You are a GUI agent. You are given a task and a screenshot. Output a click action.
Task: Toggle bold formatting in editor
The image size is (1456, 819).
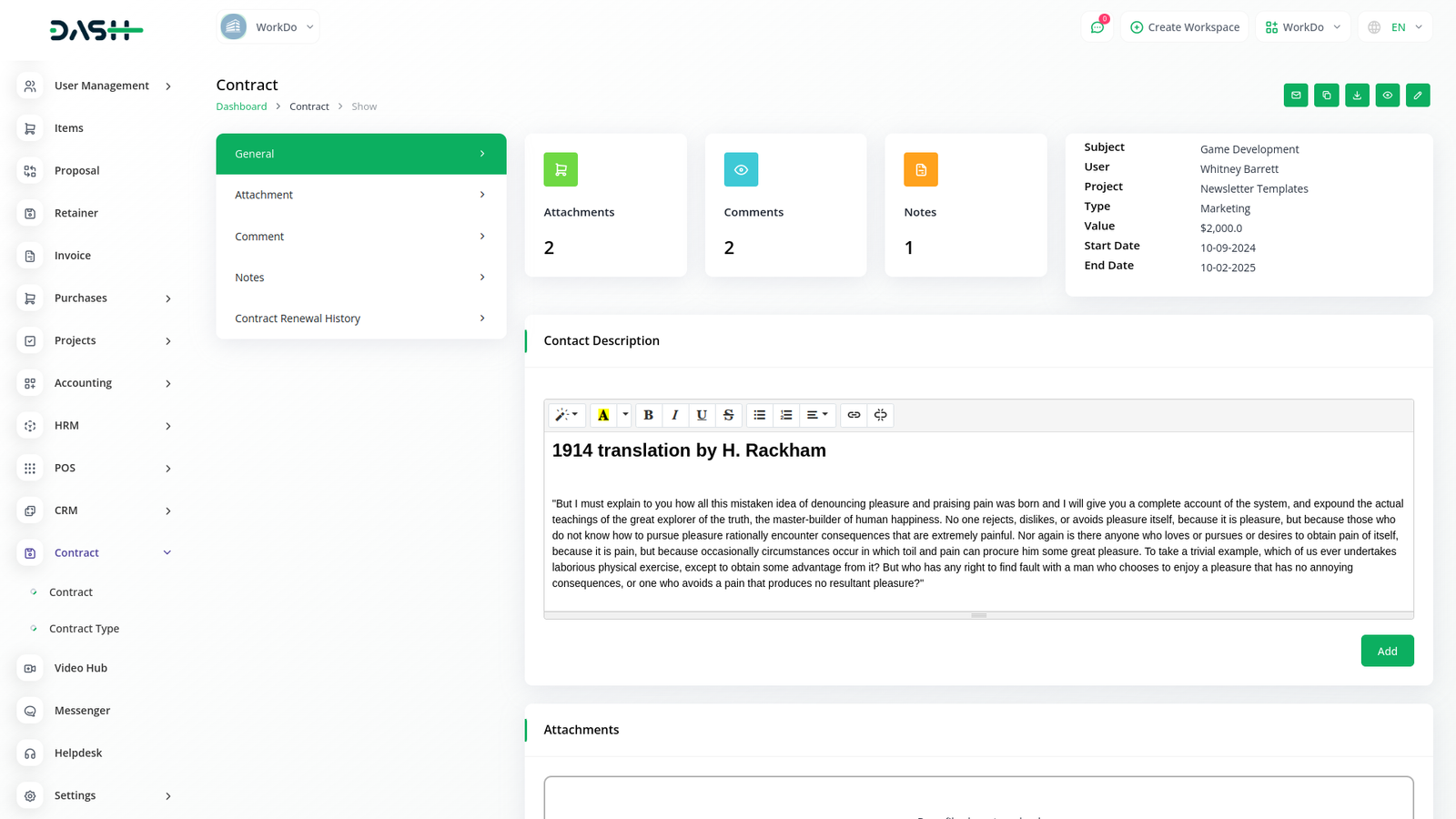pyautogui.click(x=649, y=415)
